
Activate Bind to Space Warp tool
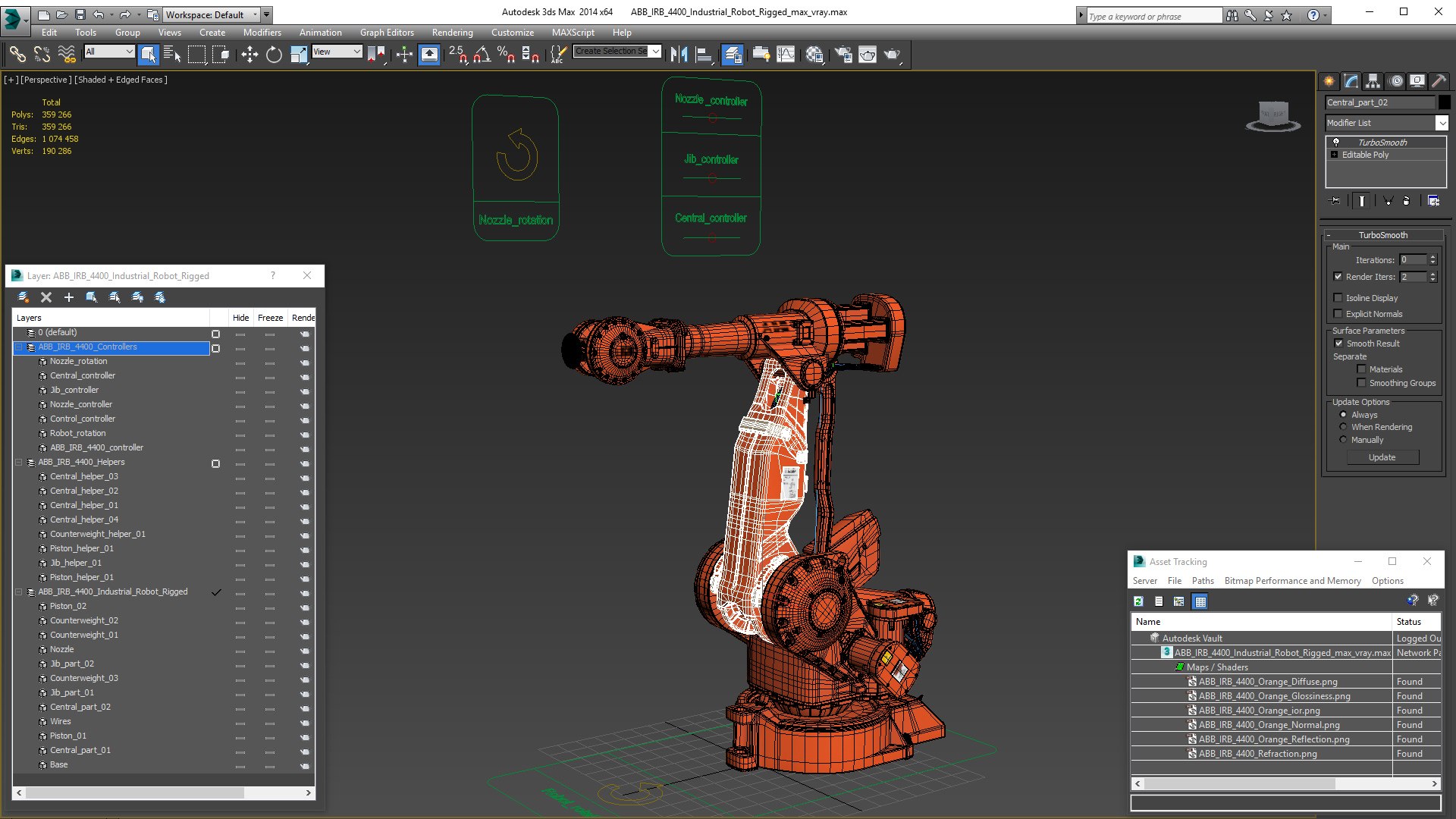coord(67,54)
